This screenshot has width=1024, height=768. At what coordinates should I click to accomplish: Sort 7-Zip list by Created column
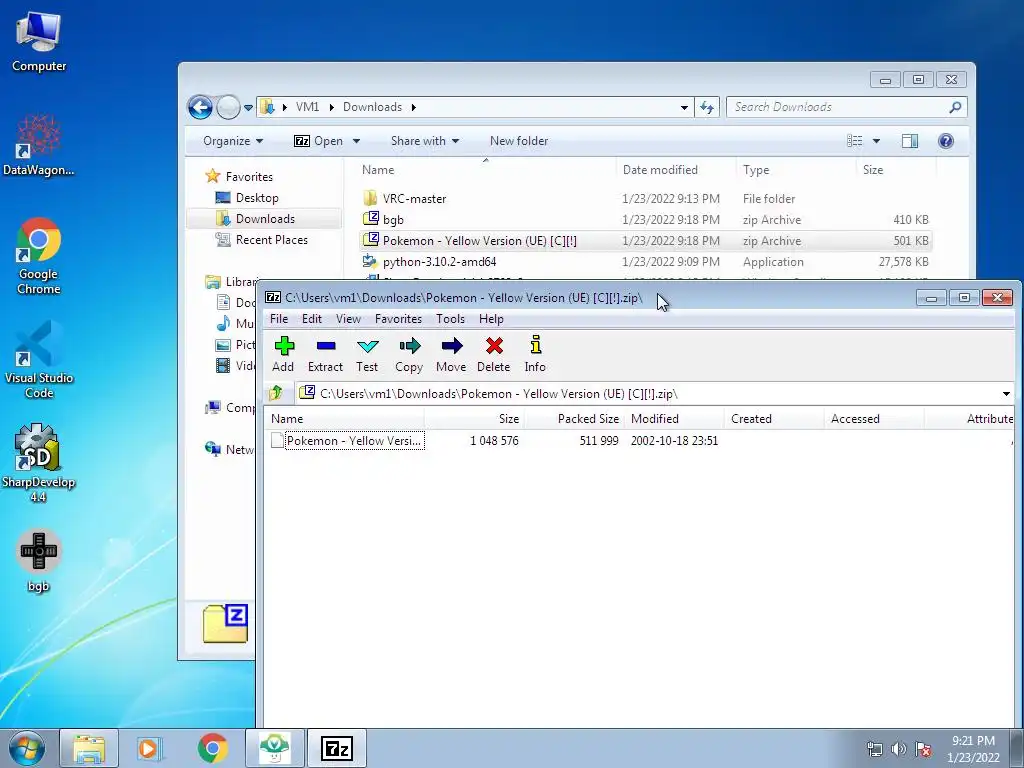pyautogui.click(x=774, y=419)
